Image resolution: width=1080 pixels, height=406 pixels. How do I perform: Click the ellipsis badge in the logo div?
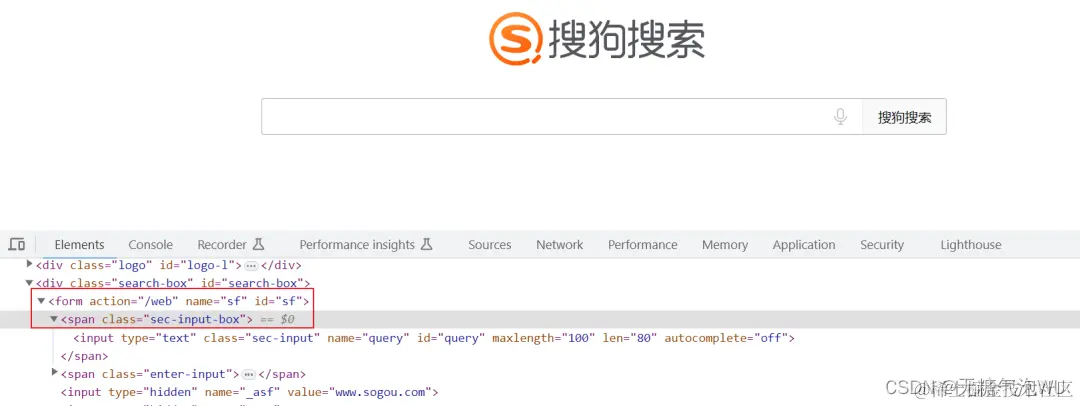point(251,265)
